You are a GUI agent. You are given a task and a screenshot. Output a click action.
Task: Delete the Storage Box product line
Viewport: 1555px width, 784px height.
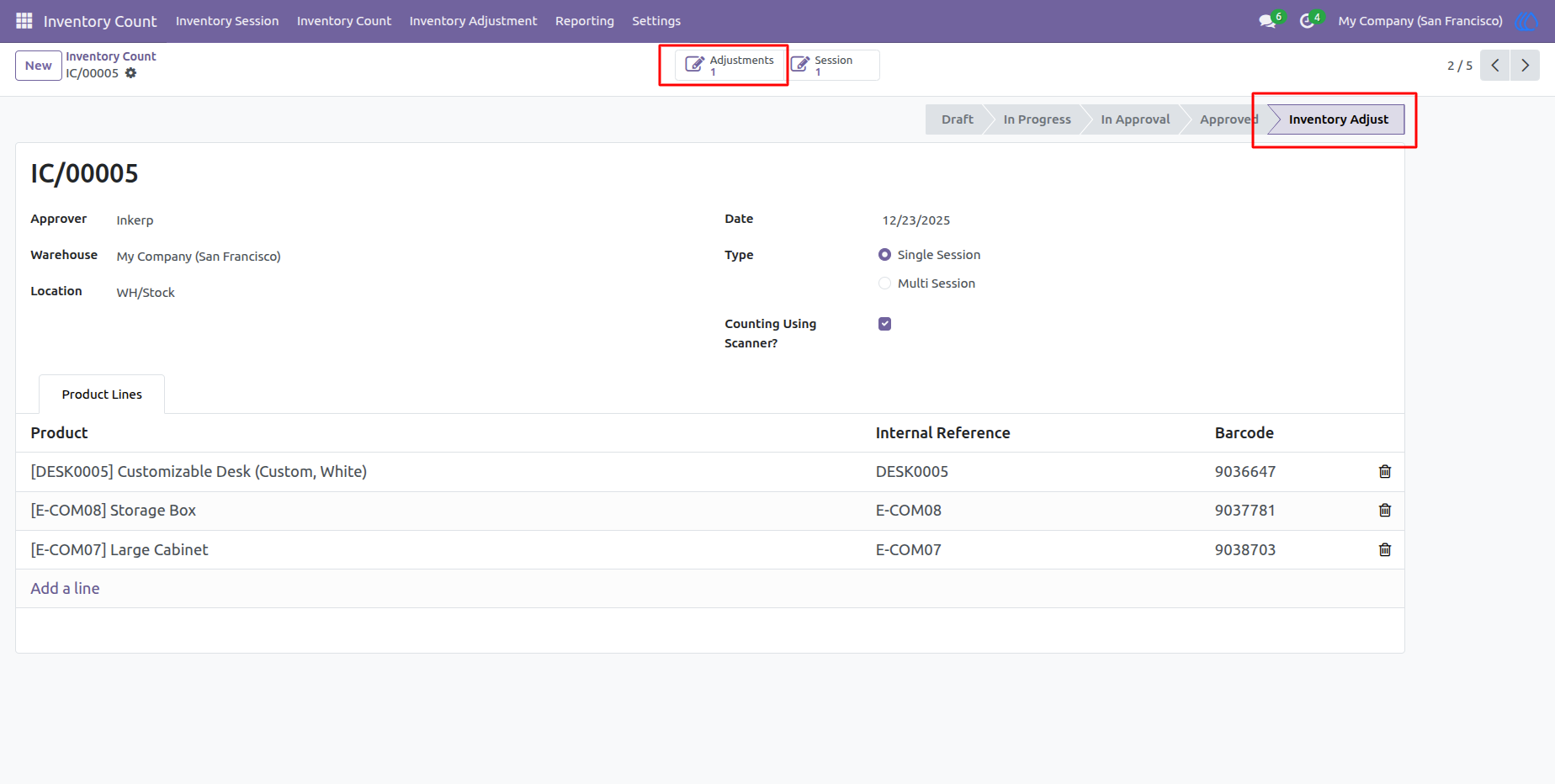pyautogui.click(x=1385, y=511)
